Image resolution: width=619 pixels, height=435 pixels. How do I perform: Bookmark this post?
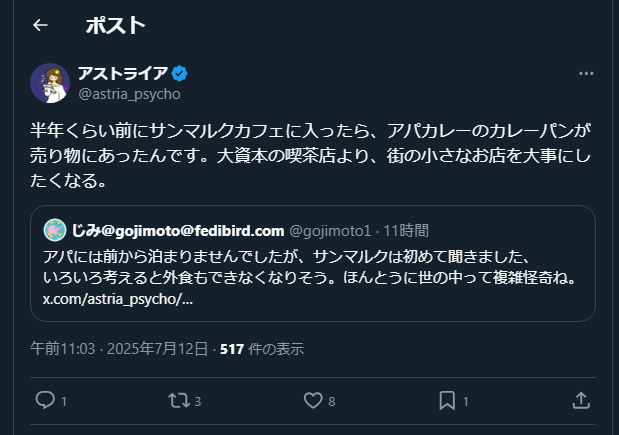447,400
